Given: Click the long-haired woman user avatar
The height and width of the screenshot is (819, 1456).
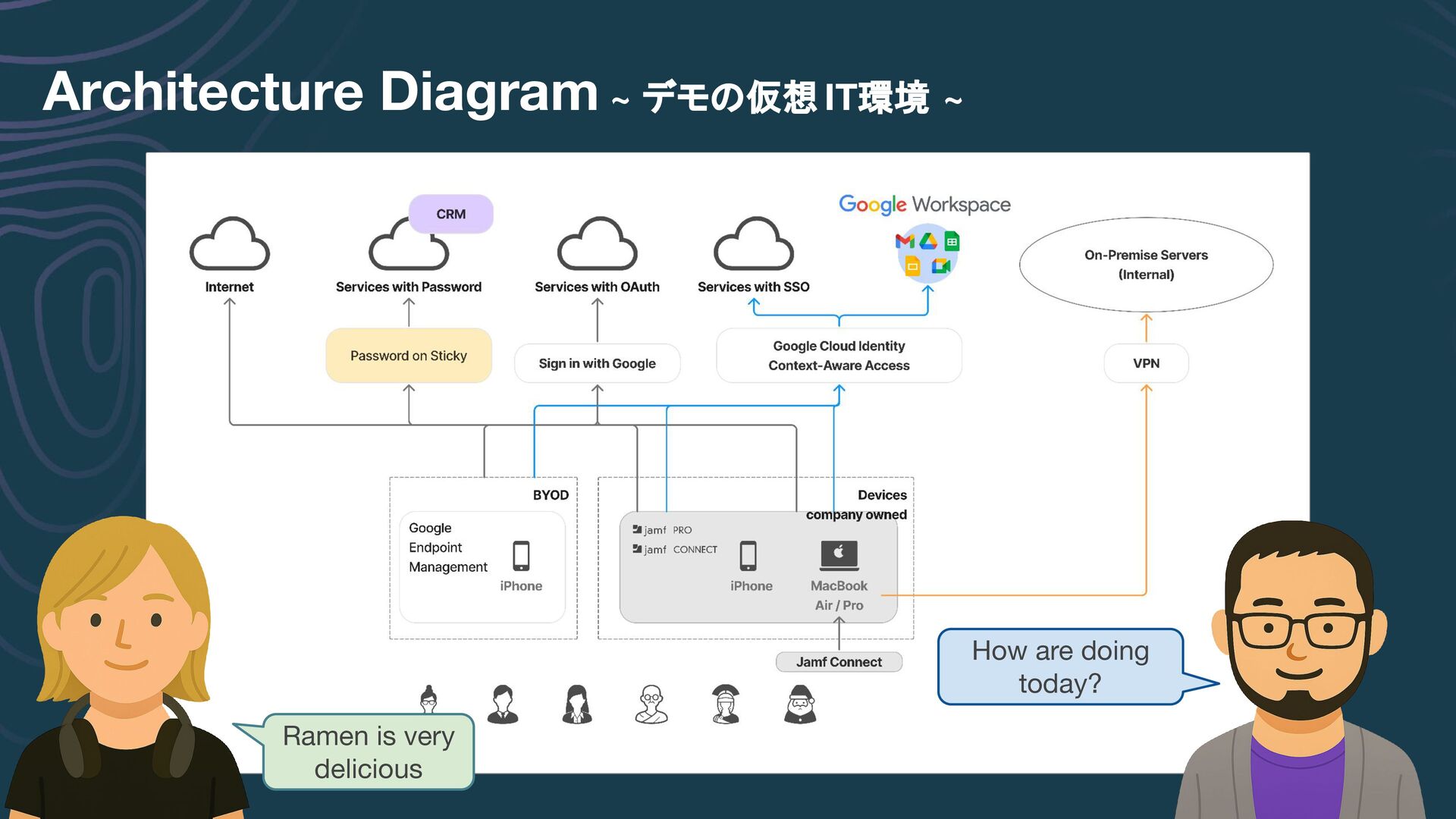Looking at the screenshot, I should pos(576,704).
